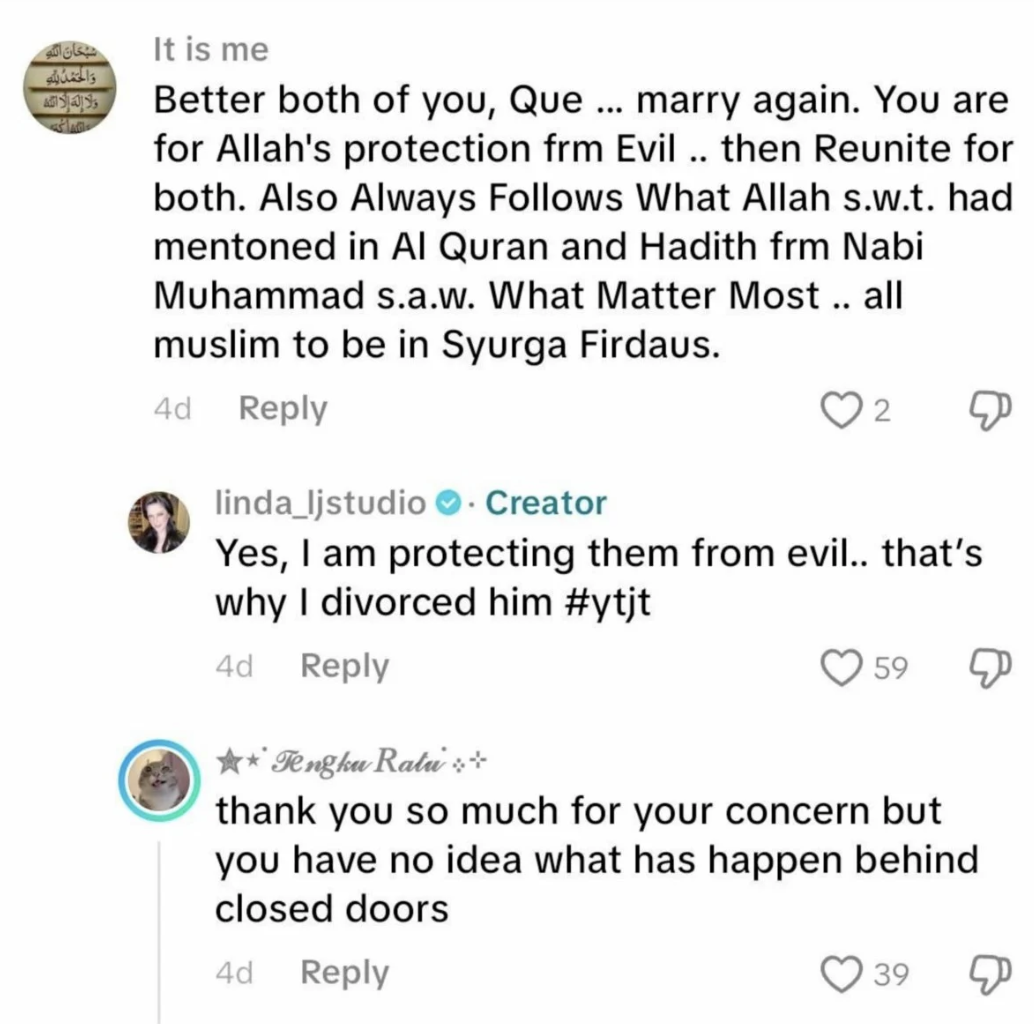The image size is (1034, 1024).
Task: Dislike the "It is me" comment
Action: pos(989,410)
